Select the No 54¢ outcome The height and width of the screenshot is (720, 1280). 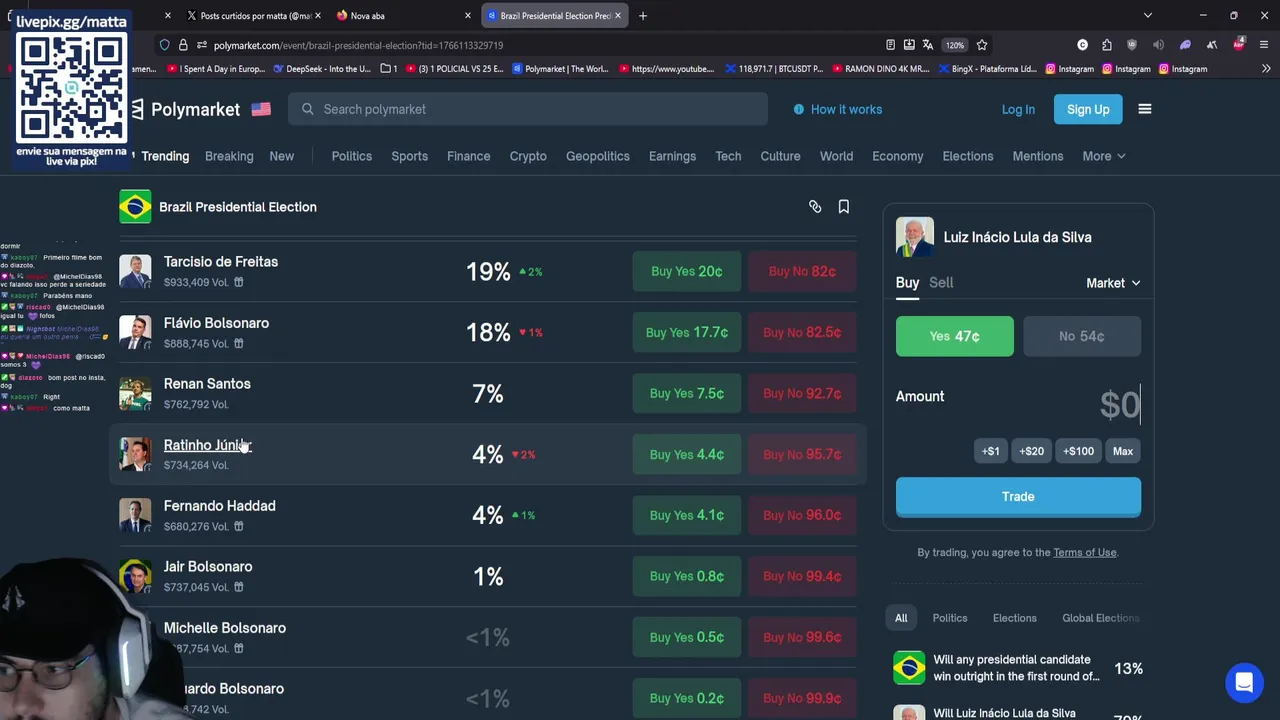(1082, 336)
